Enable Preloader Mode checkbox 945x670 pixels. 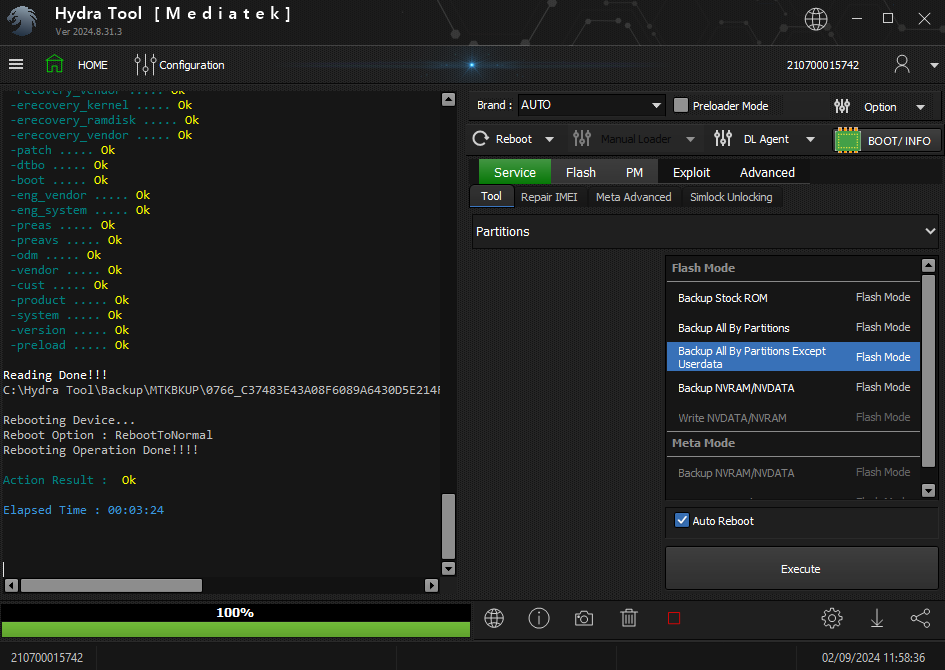(x=681, y=105)
